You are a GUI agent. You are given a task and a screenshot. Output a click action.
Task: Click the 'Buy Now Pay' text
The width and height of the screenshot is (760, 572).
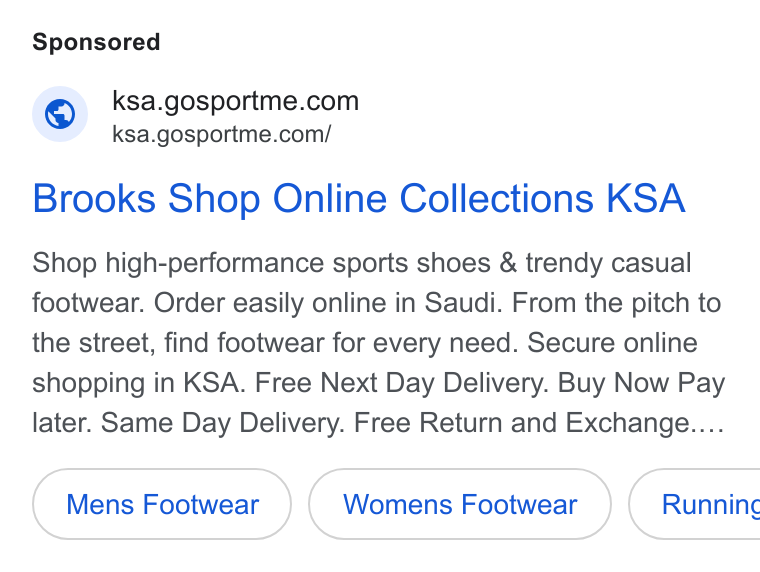coord(641,383)
